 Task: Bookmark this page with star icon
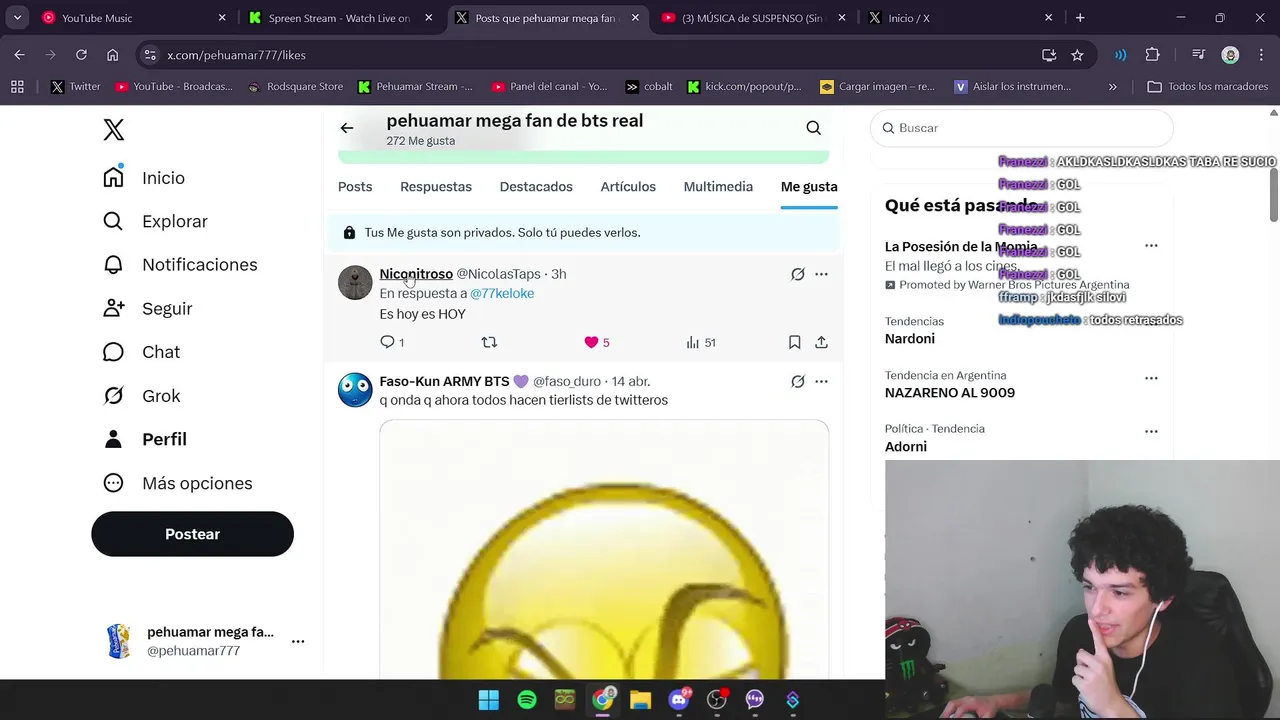pyautogui.click(x=1077, y=55)
